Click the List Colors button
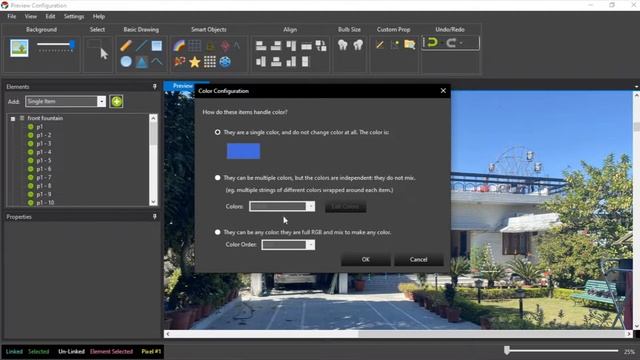640x360 pixels. pyautogui.click(x=345, y=207)
